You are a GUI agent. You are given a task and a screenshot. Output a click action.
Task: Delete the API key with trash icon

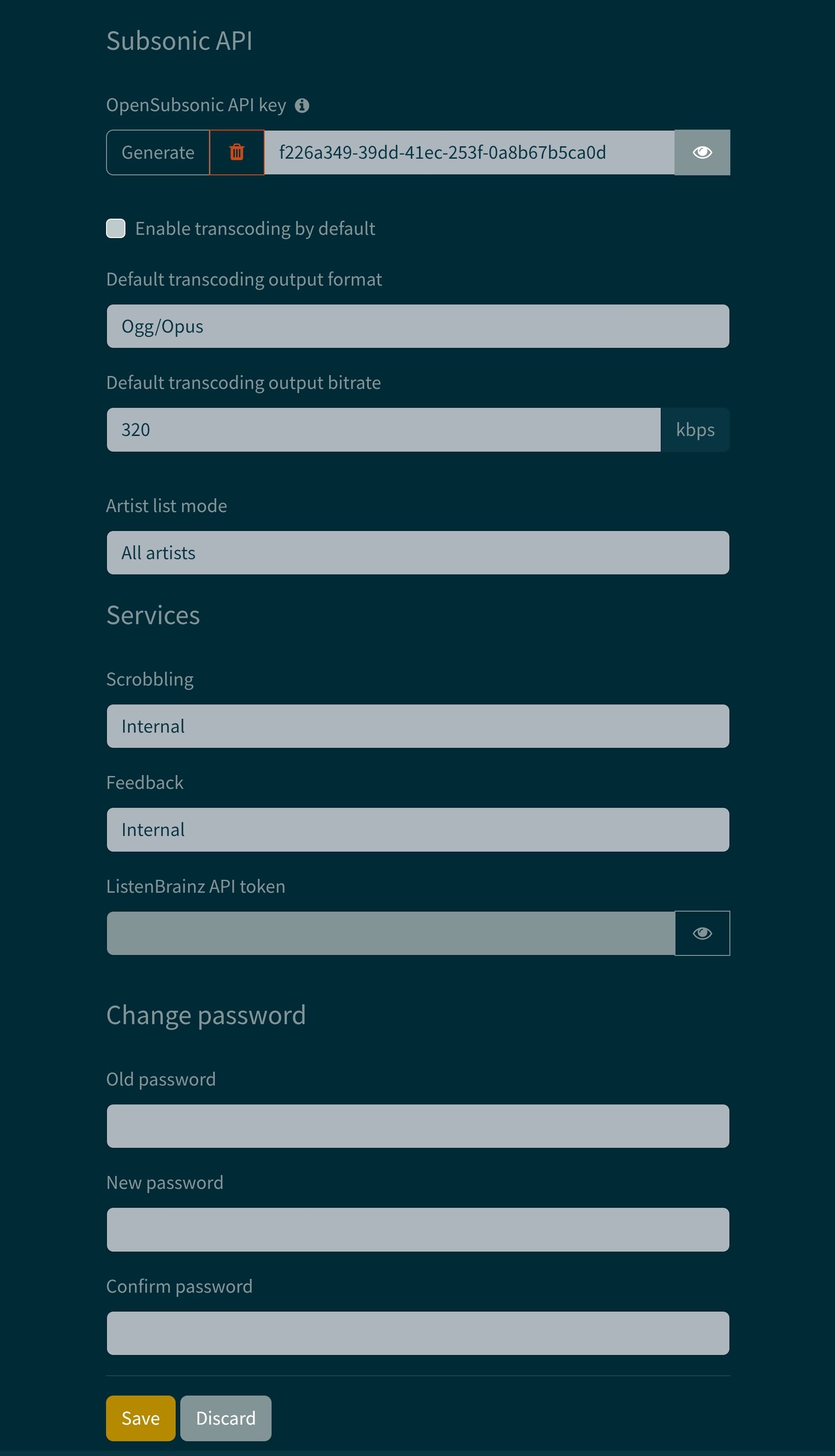coord(237,153)
